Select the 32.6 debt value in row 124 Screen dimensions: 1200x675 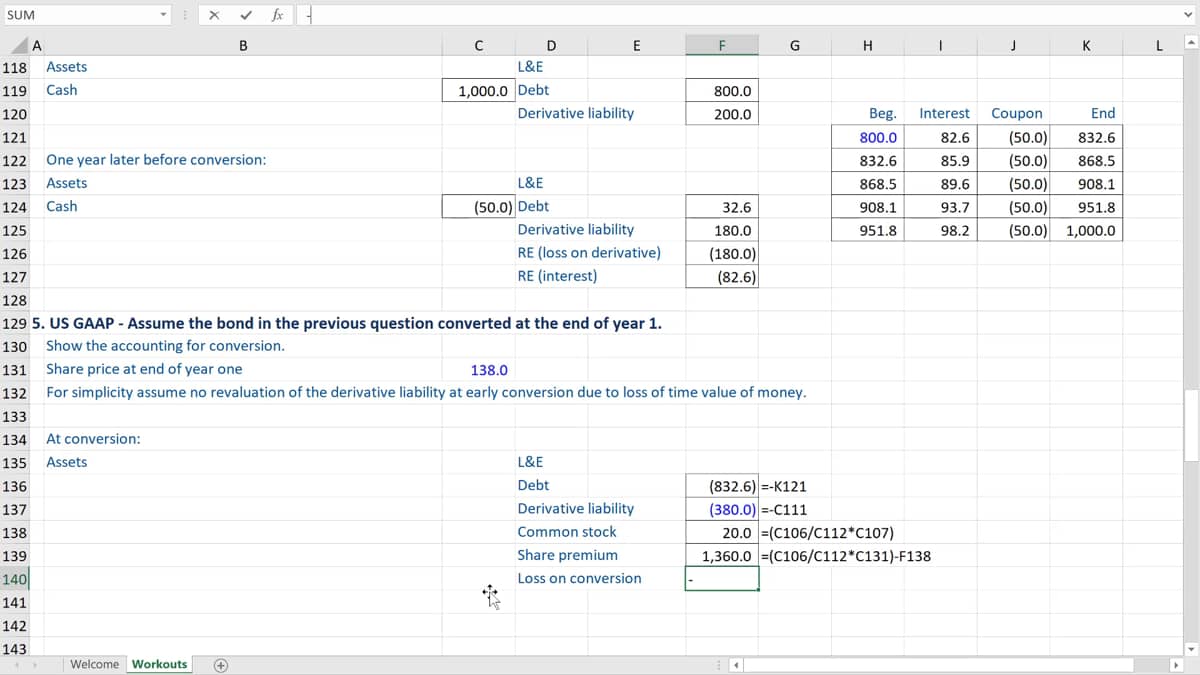722,207
